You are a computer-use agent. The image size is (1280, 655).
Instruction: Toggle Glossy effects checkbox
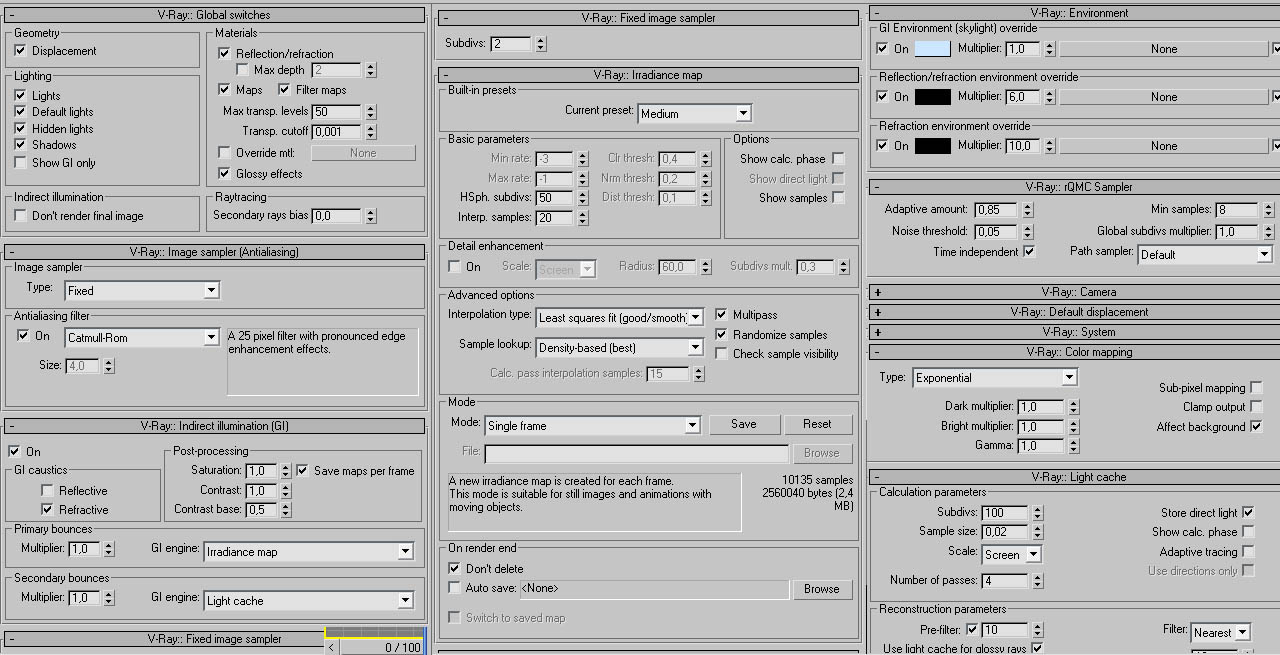pyautogui.click(x=225, y=174)
